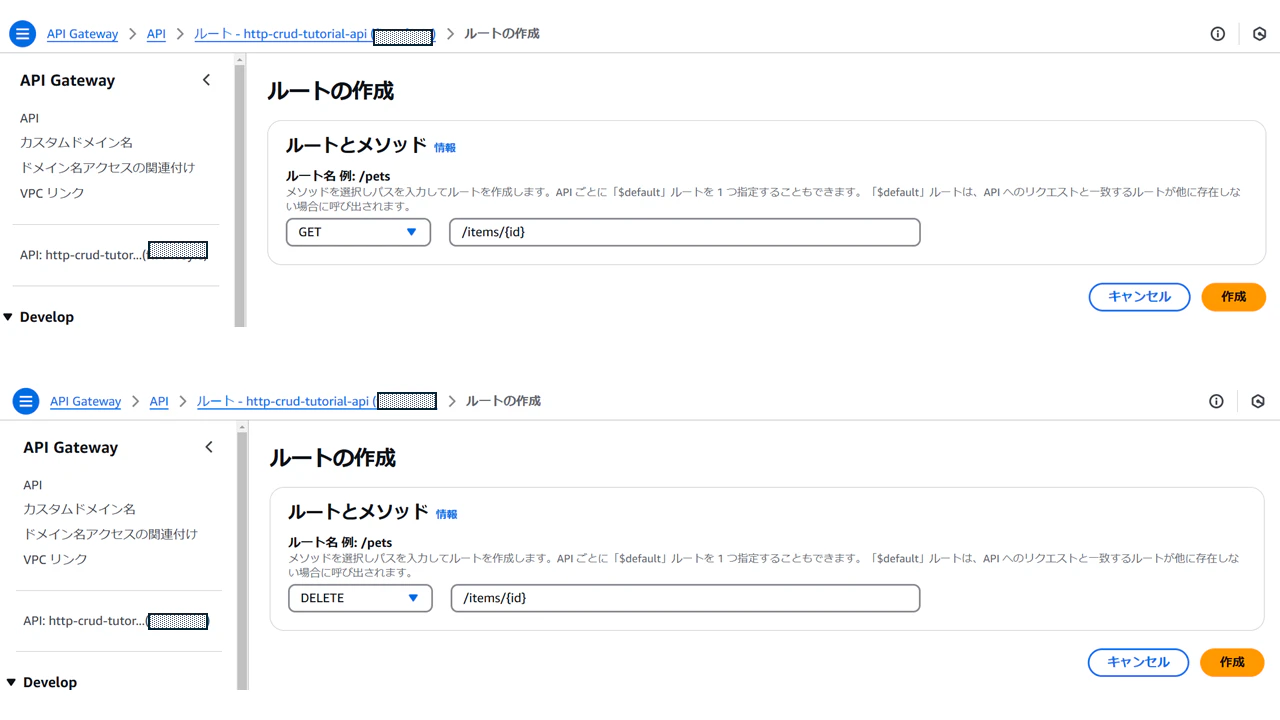Open the 情報 link in DELETE route panel
1280x720 pixels.
(x=447, y=514)
